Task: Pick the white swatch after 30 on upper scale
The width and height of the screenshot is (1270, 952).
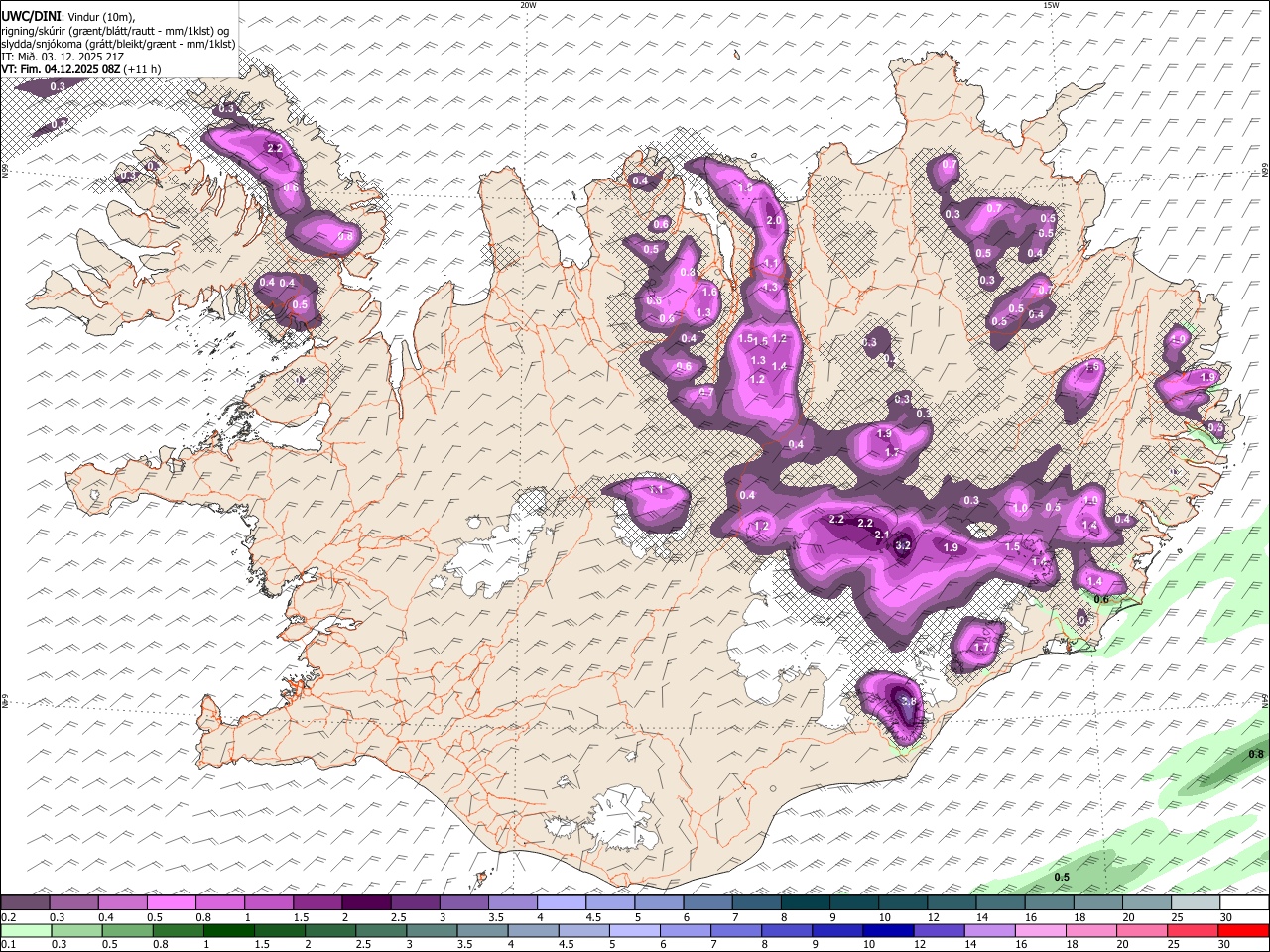Action: [x=1244, y=903]
